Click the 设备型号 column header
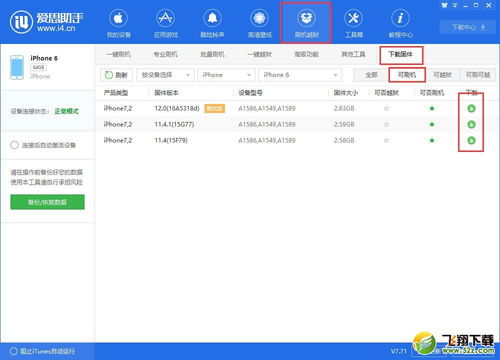The width and height of the screenshot is (500, 360). click(x=250, y=93)
